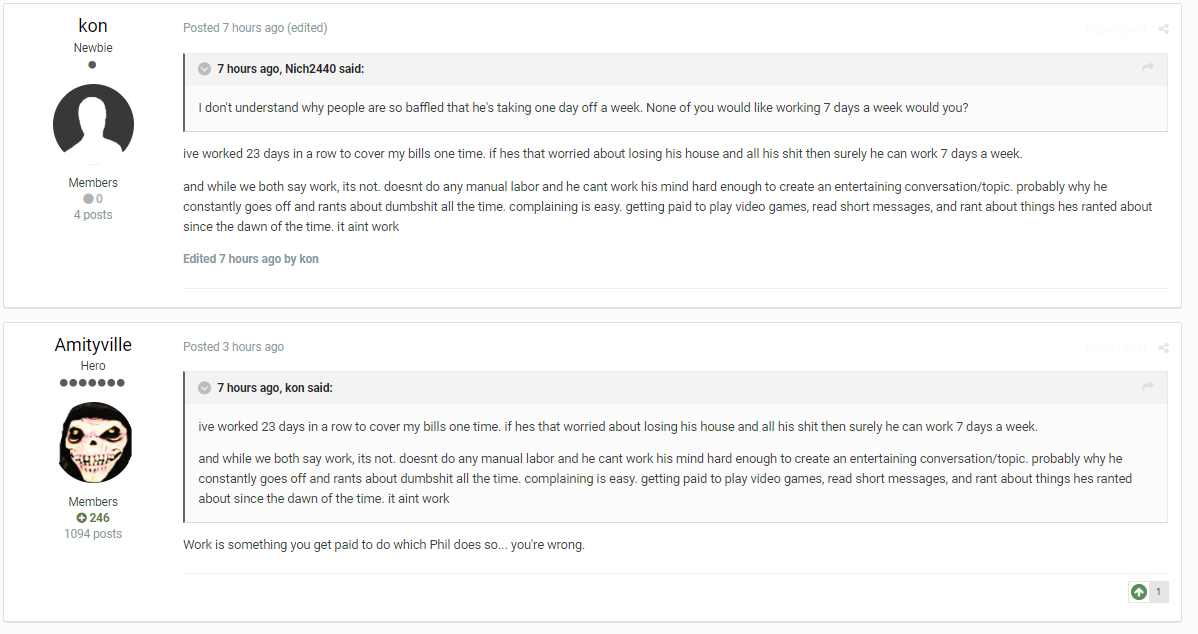
Task: Go to original Nich2440 quote via arrow icon
Action: click(1147, 68)
